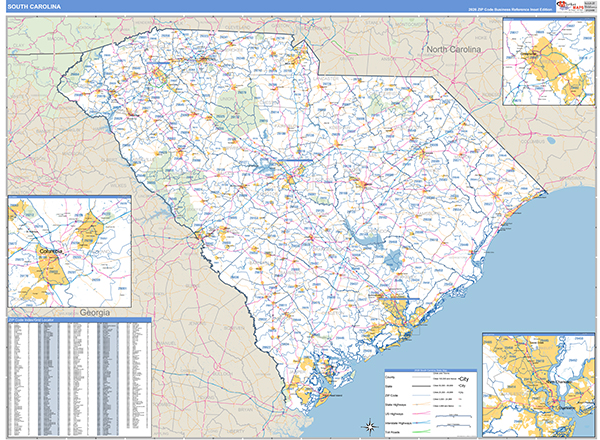Click the Toll Roads green line sample
Image resolution: width=600 pixels, height=440 pixels.
click(421, 432)
